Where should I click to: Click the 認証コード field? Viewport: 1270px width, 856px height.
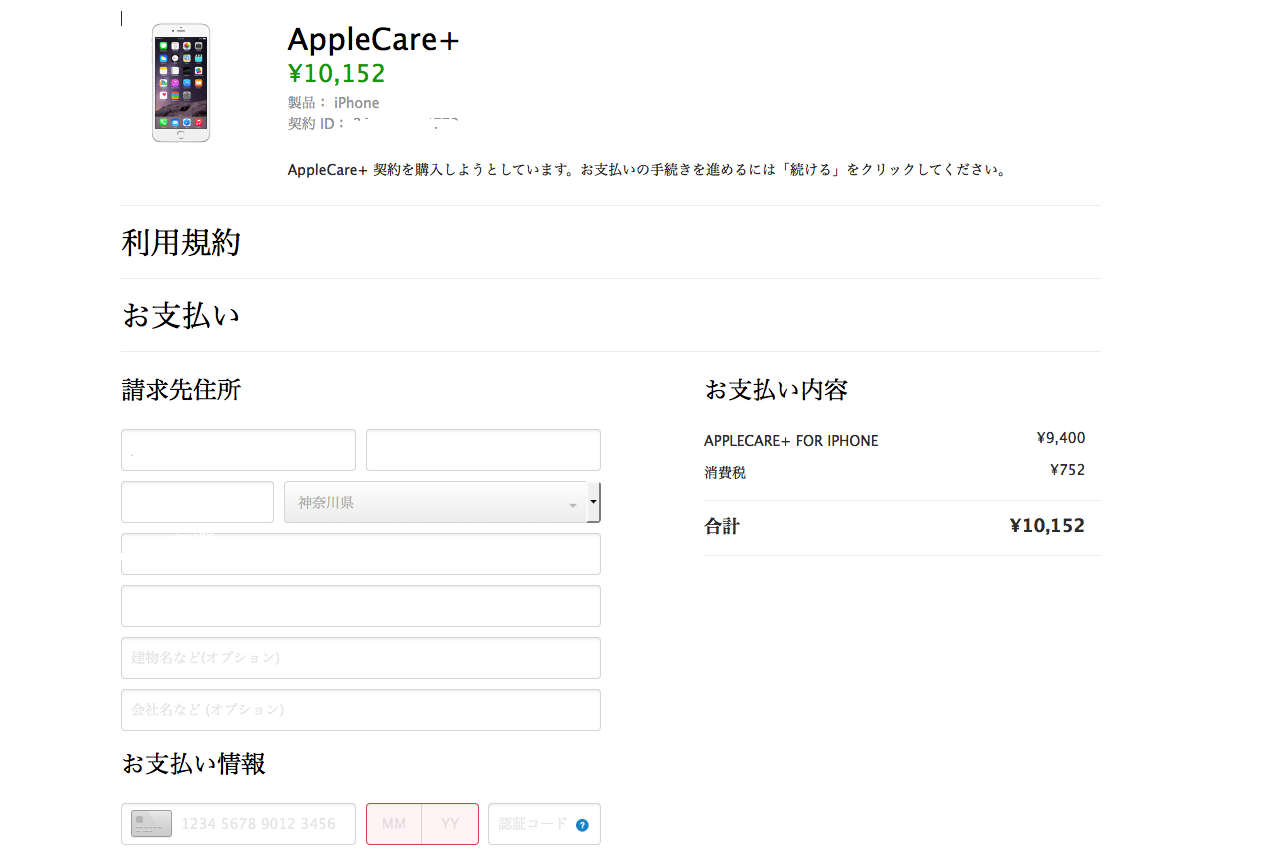coord(544,824)
